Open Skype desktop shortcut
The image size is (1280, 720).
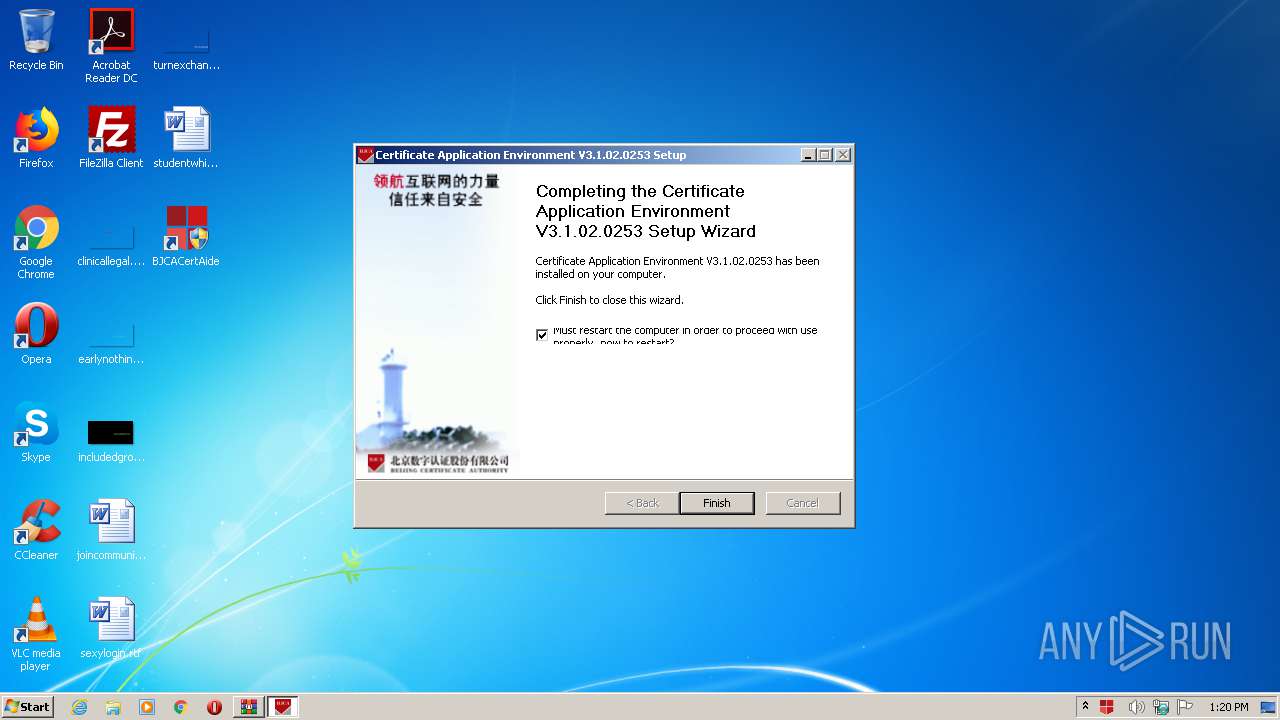pyautogui.click(x=36, y=432)
